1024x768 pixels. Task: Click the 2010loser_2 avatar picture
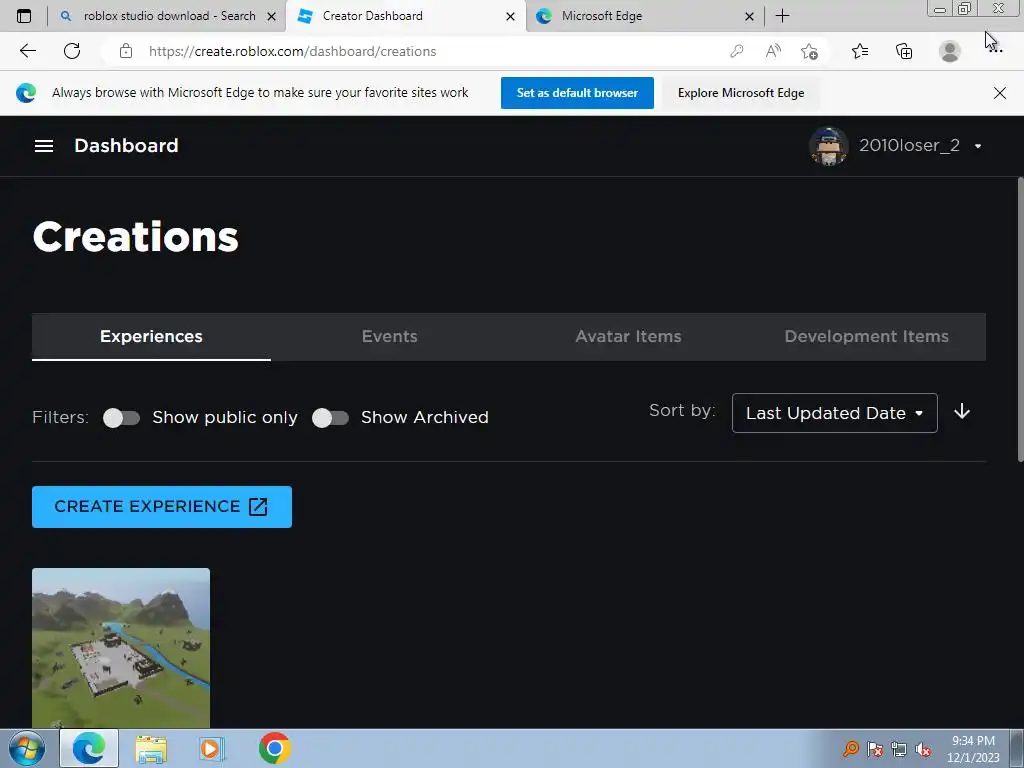click(x=829, y=146)
